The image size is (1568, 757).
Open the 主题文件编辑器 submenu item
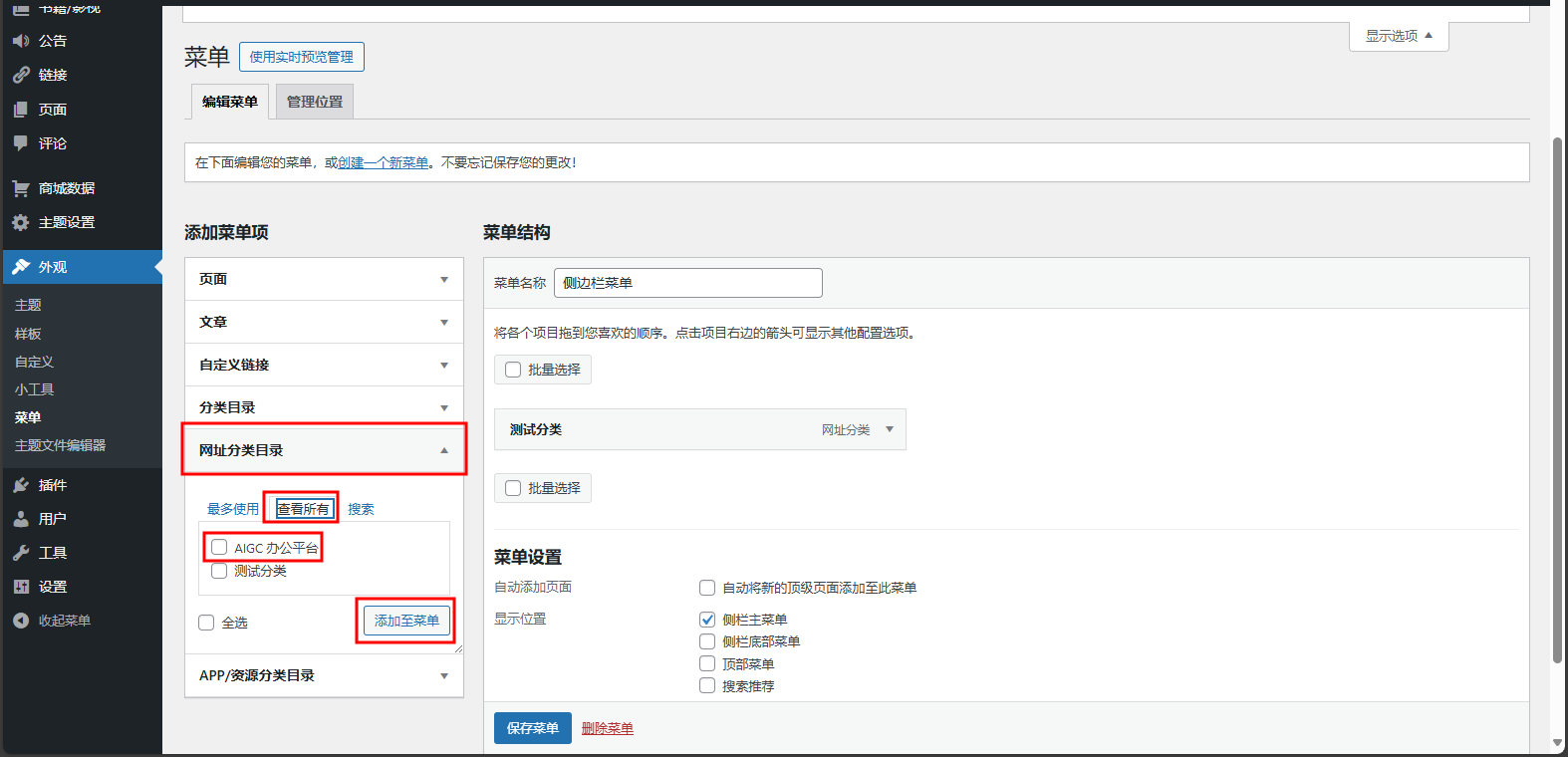(x=60, y=445)
